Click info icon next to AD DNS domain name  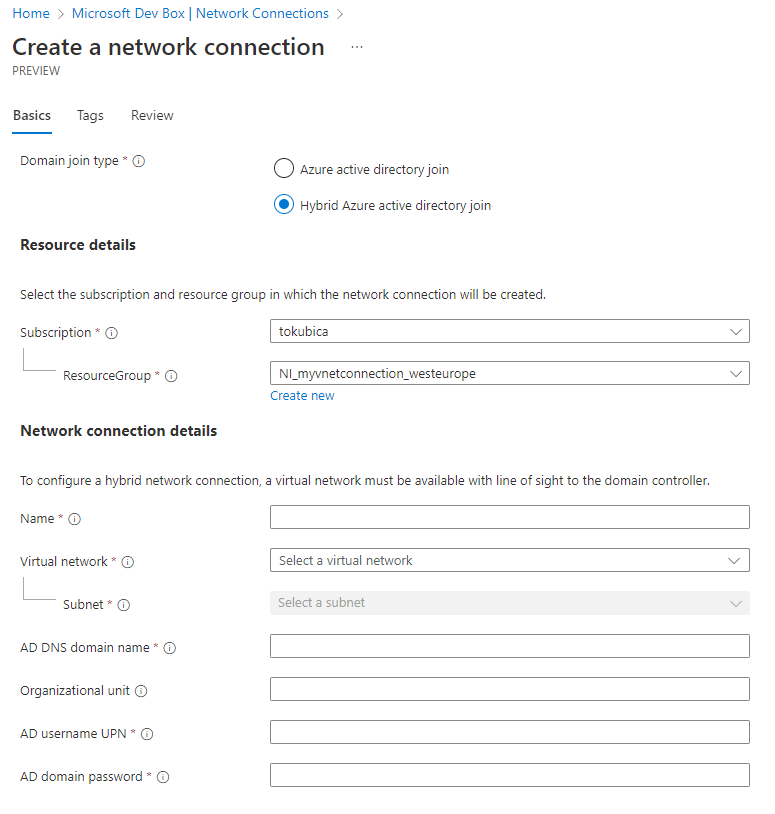pyautogui.click(x=170, y=648)
